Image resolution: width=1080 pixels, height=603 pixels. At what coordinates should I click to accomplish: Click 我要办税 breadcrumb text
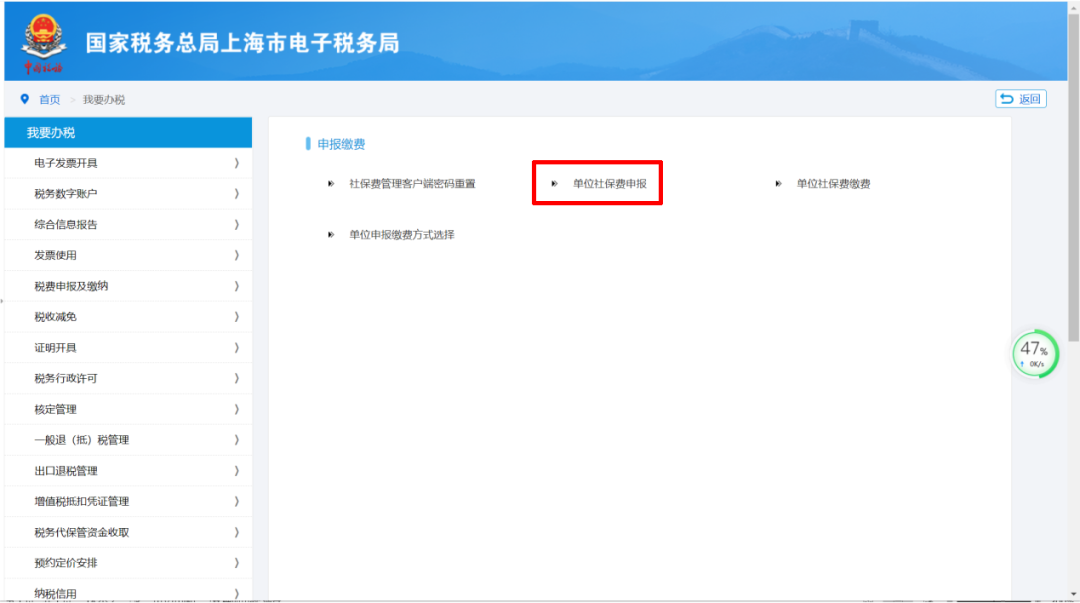click(x=104, y=100)
